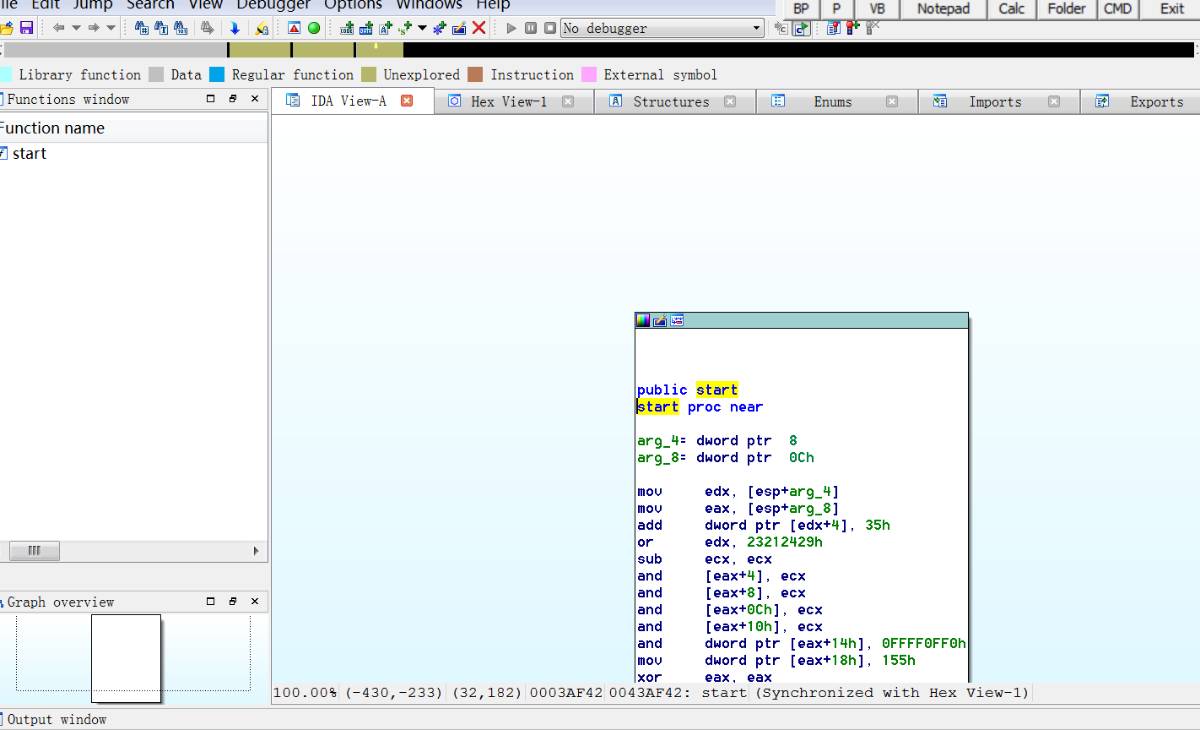The width and height of the screenshot is (1200, 730).
Task: Click the Save database floppy icon
Action: click(x=26, y=28)
